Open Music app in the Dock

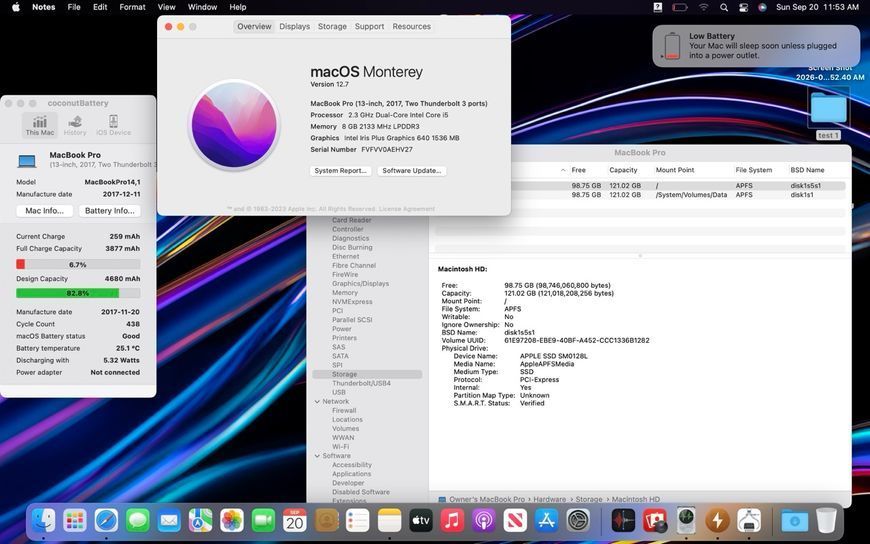[x=452, y=521]
